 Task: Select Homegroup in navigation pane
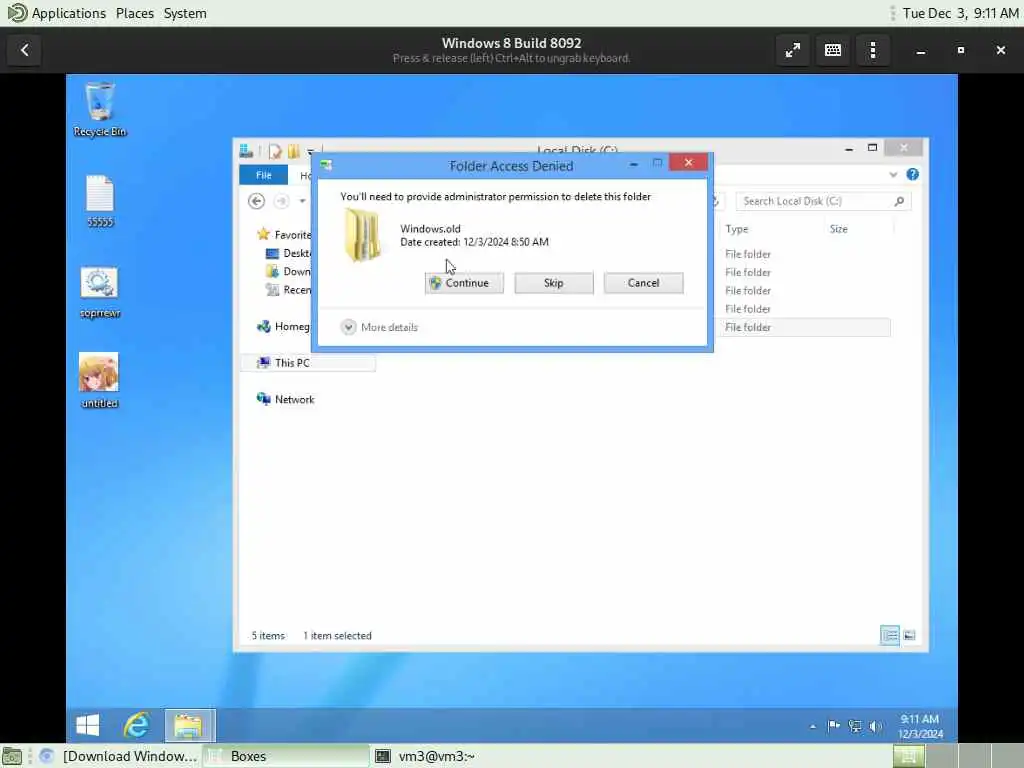(x=283, y=327)
